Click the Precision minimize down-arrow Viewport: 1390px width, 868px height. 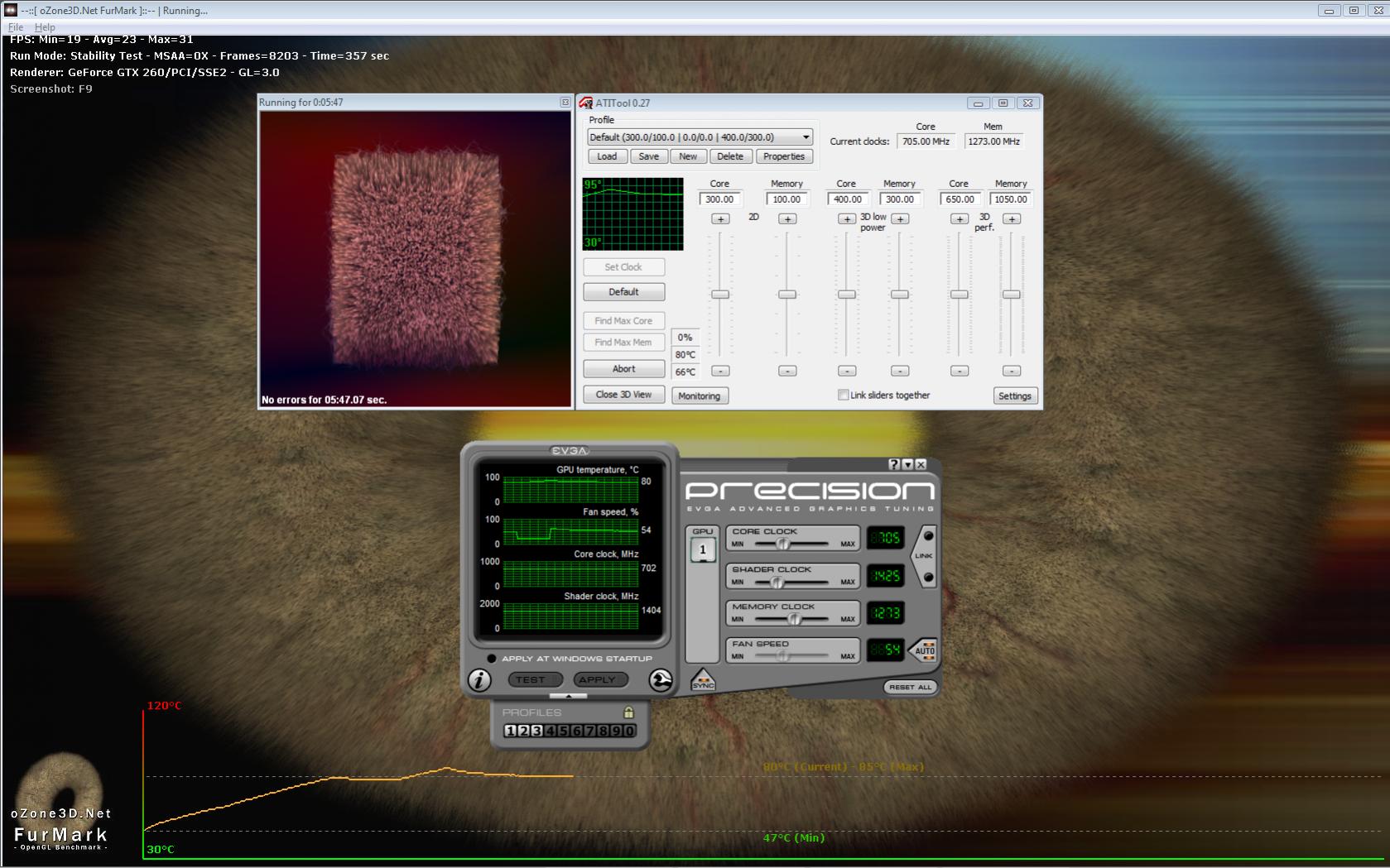click(x=907, y=465)
